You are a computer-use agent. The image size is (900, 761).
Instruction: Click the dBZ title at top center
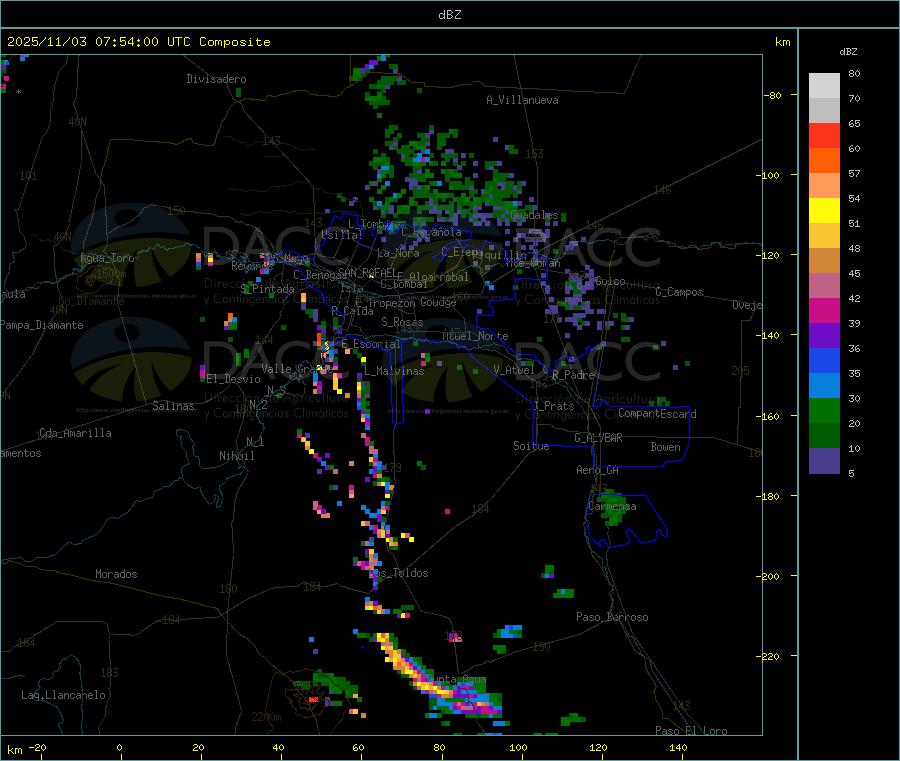(x=449, y=14)
